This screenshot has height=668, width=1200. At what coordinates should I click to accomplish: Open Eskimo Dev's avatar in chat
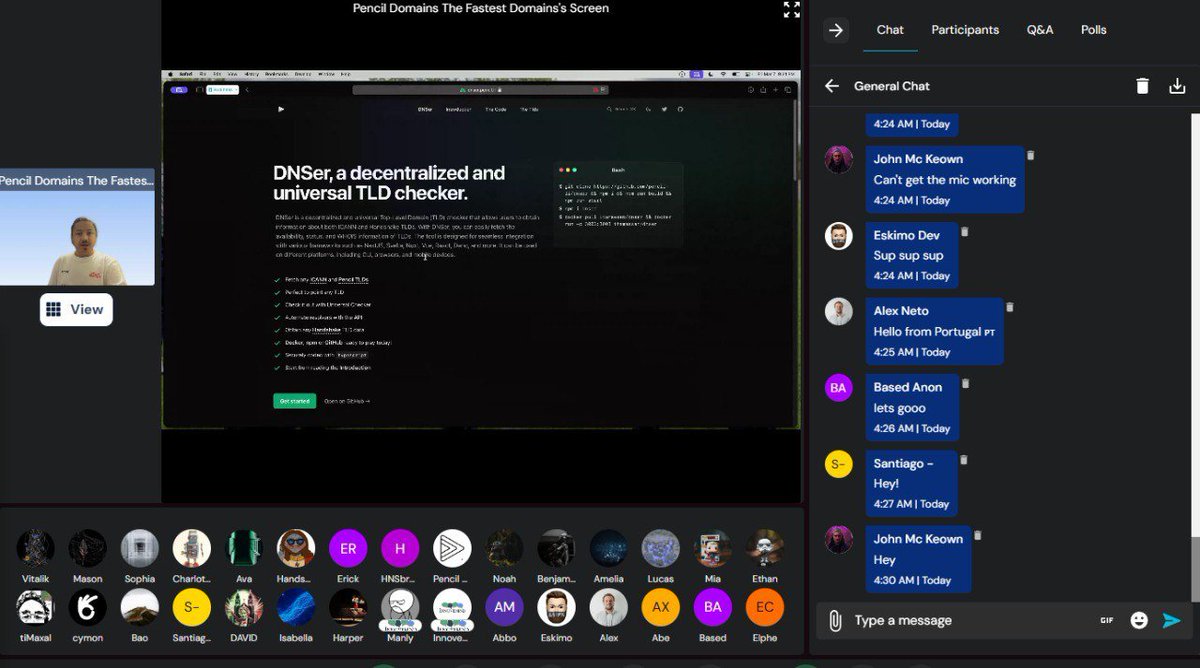tap(839, 236)
